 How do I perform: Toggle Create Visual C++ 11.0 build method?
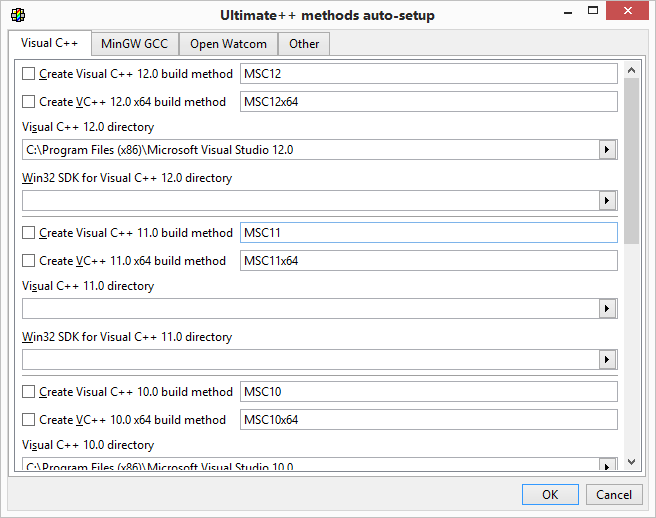coord(28,233)
